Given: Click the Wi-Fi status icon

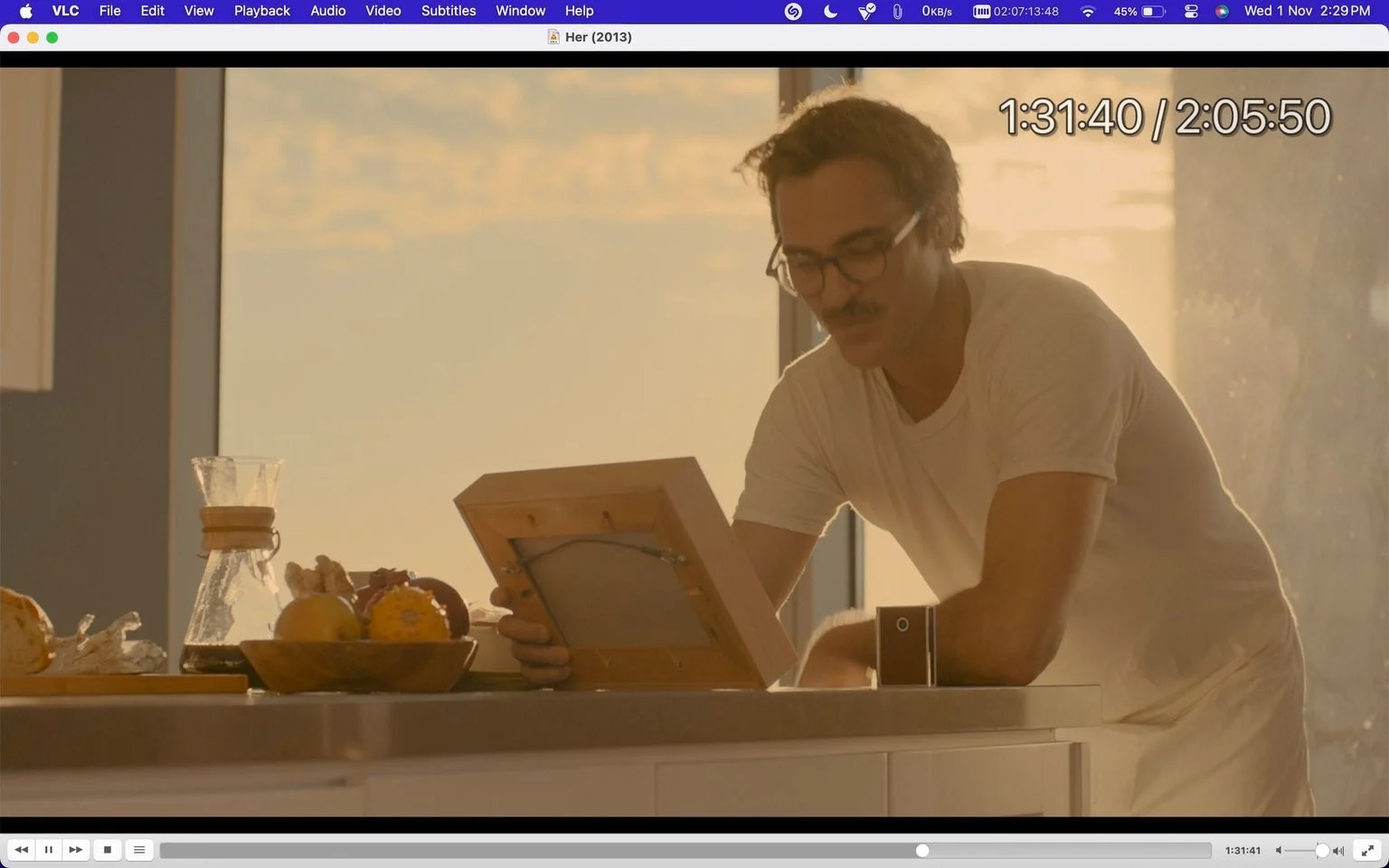Looking at the screenshot, I should [1088, 11].
